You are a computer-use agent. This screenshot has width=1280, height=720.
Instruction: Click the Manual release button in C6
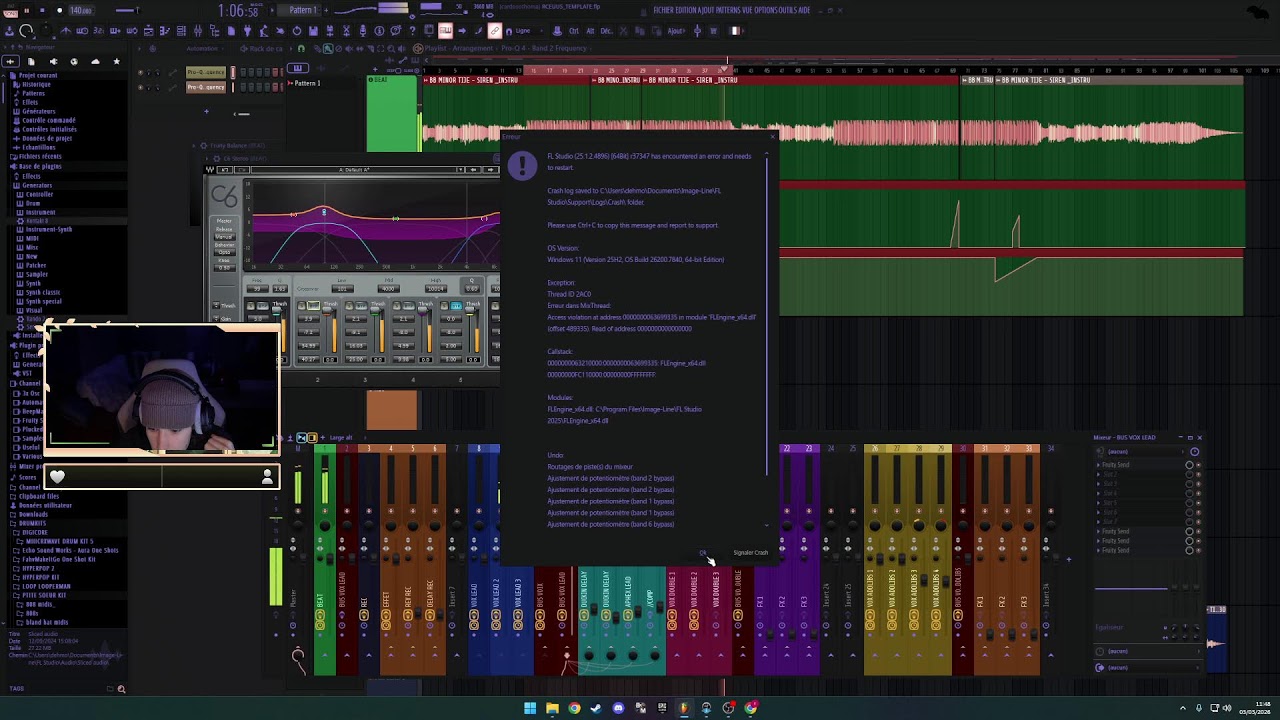coord(224,236)
